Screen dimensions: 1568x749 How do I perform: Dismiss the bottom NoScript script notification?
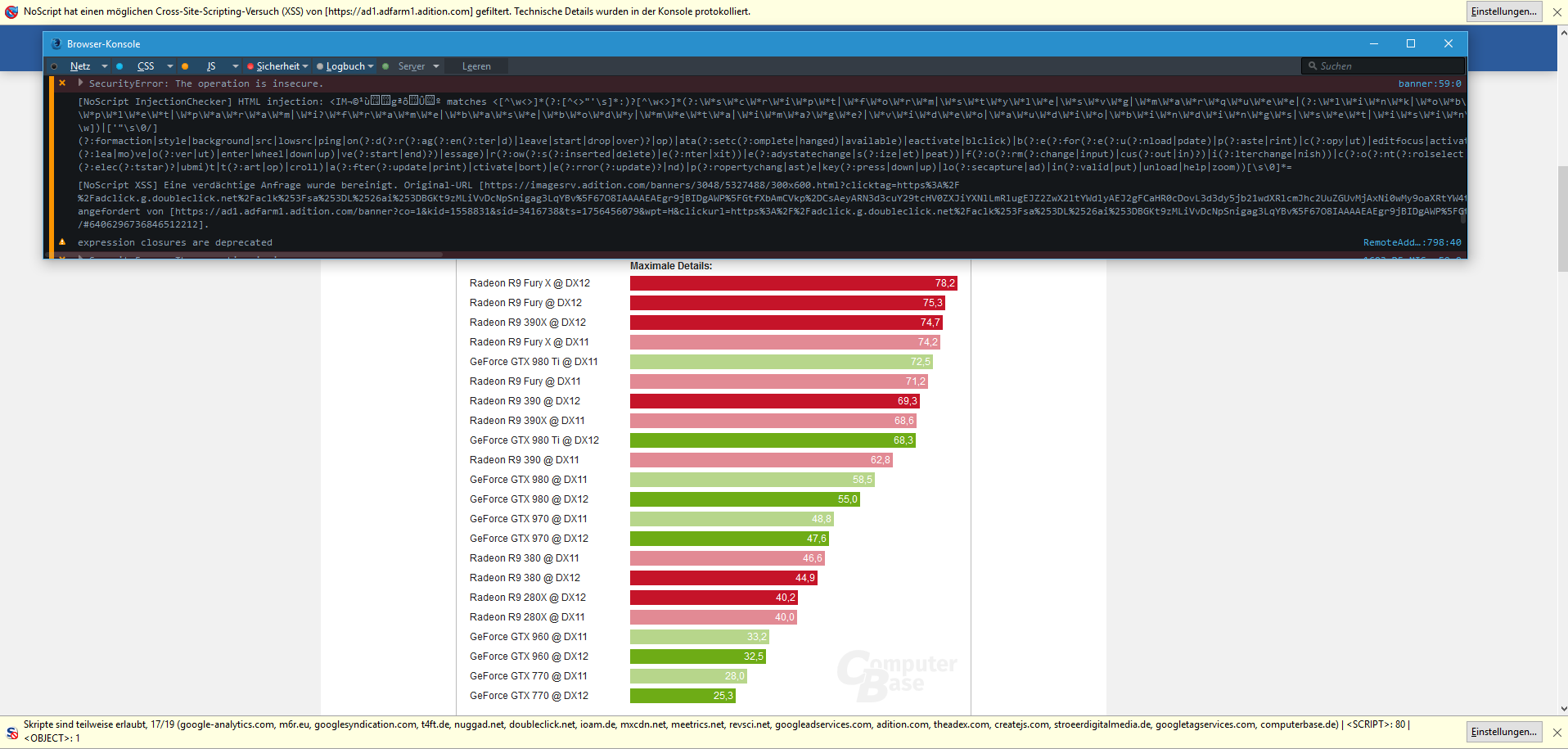pos(1557,733)
